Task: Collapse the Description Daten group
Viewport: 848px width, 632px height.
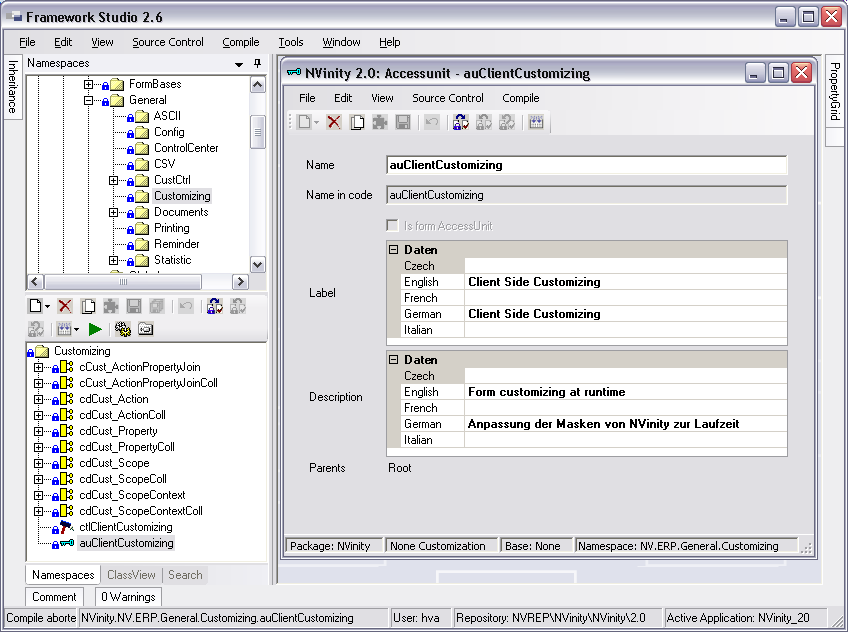Action: [x=394, y=360]
